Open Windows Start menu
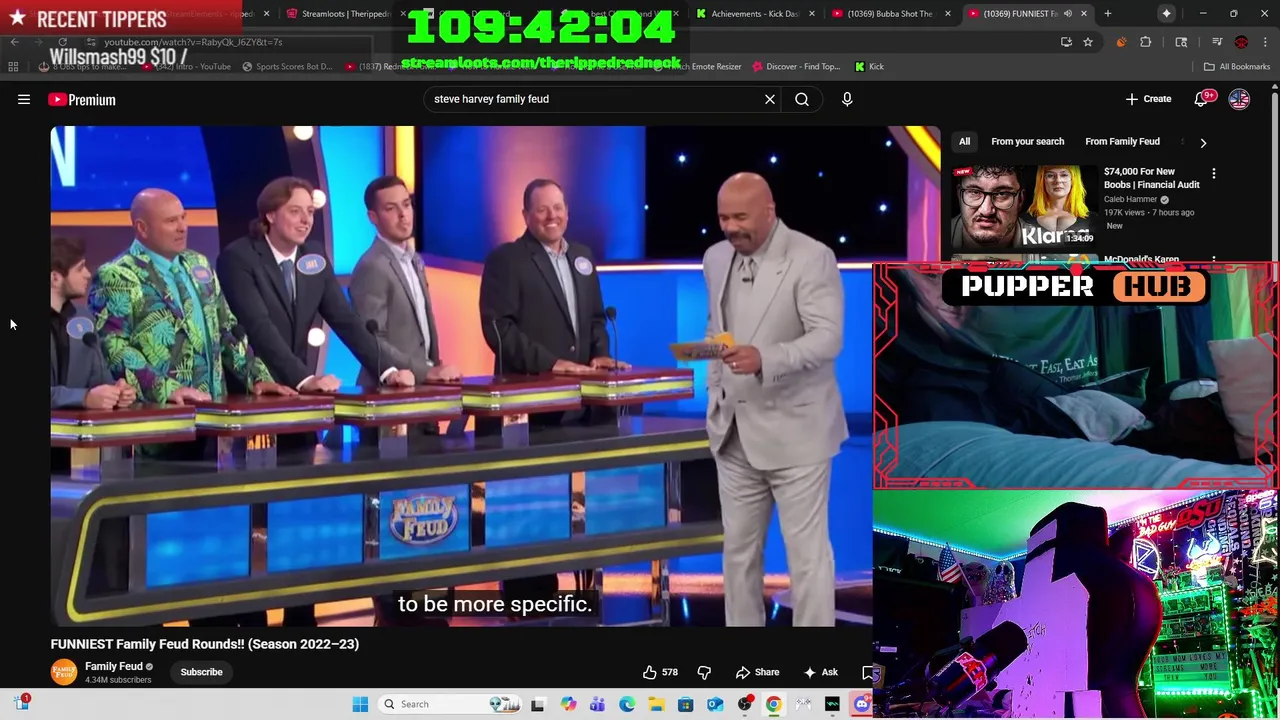Image resolution: width=1280 pixels, height=720 pixels. (x=360, y=704)
